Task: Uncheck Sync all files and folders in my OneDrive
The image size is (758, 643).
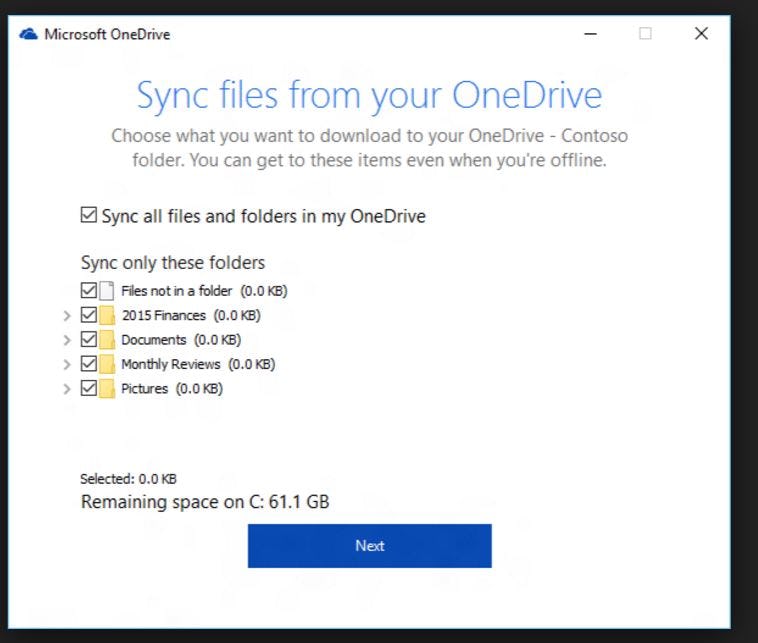Action: (89, 215)
